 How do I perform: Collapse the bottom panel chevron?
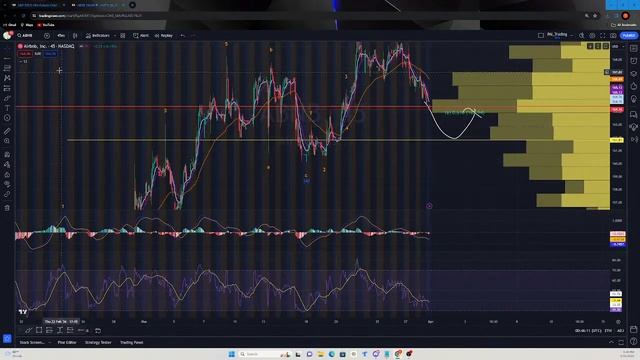pyautogui.click(x=611, y=342)
